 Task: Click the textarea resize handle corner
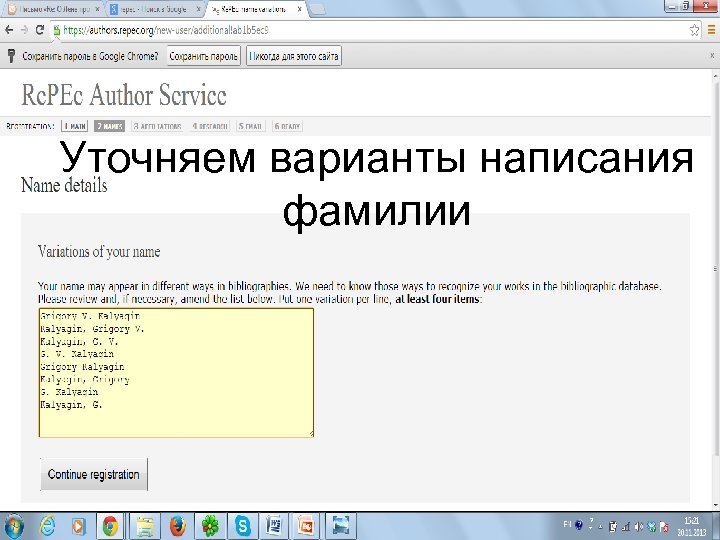pos(311,433)
